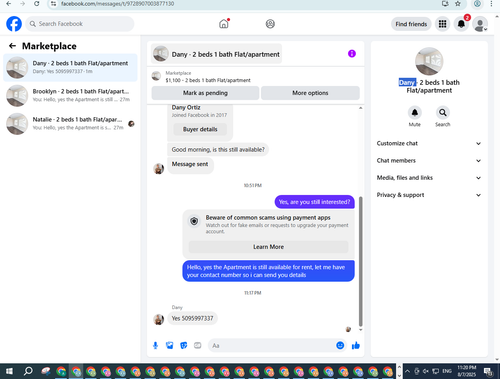This screenshot has width=500, height=379.
Task: Expand Chat members section
Action: [x=429, y=161]
